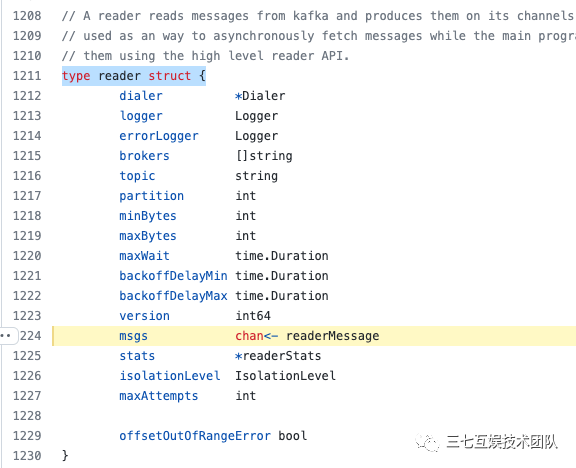The image size is (576, 468).
Task: Click the 'maxBytes' field name
Action: point(148,236)
